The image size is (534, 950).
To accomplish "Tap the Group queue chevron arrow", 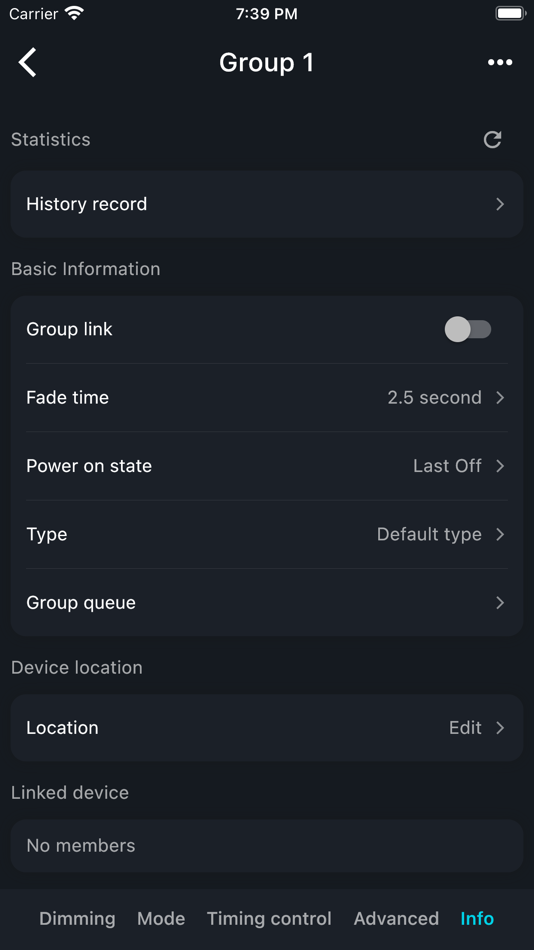I will [500, 603].
